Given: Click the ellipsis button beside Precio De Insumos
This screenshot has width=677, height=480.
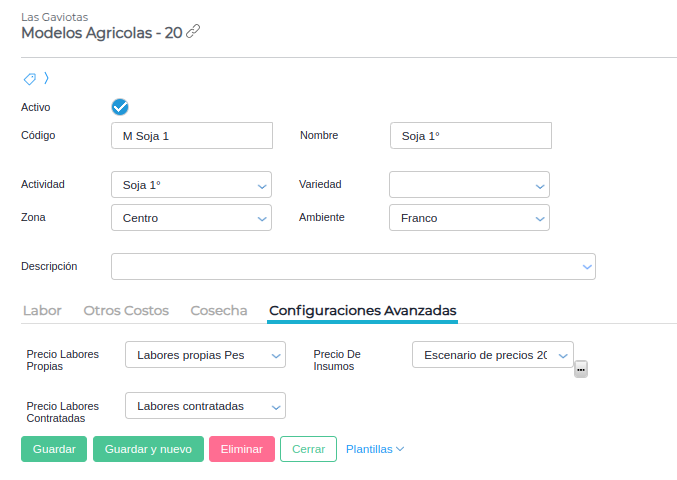Looking at the screenshot, I should click(581, 369).
